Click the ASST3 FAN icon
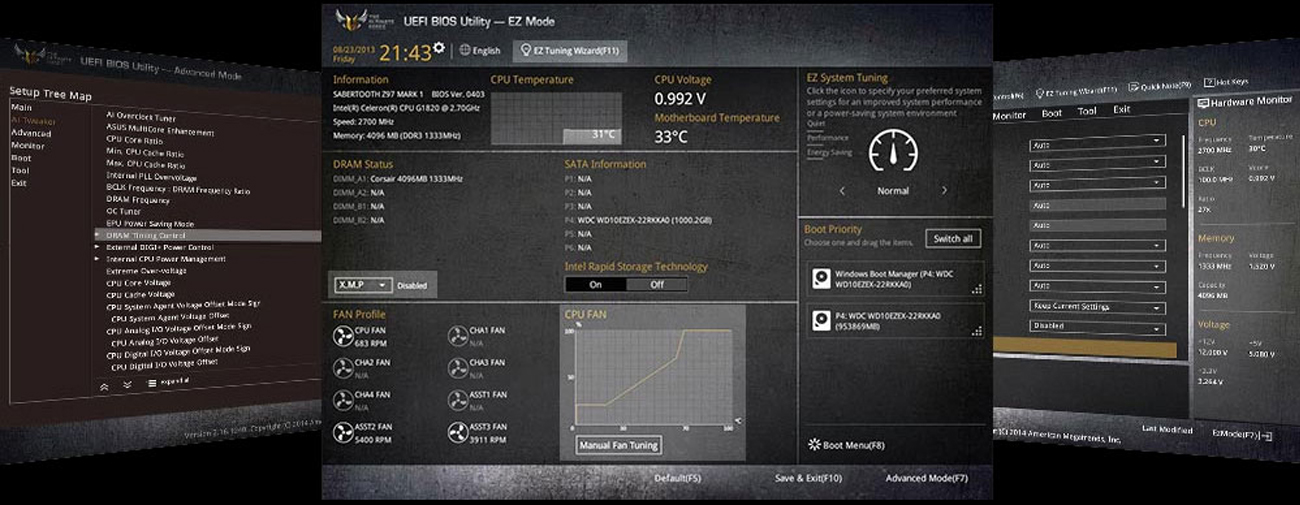This screenshot has width=1300, height=505. (457, 432)
